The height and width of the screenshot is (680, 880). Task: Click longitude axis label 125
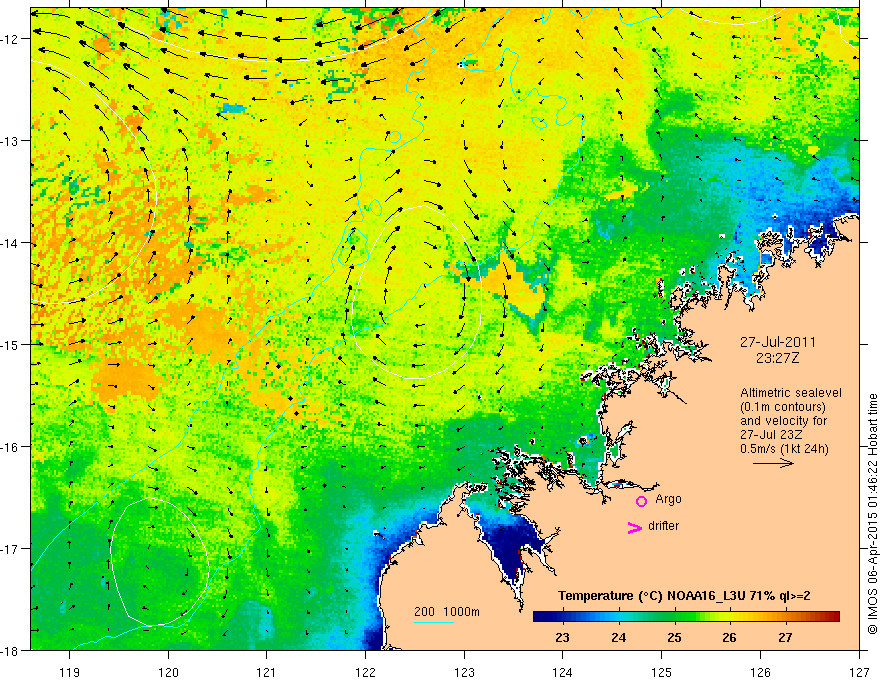(x=662, y=673)
